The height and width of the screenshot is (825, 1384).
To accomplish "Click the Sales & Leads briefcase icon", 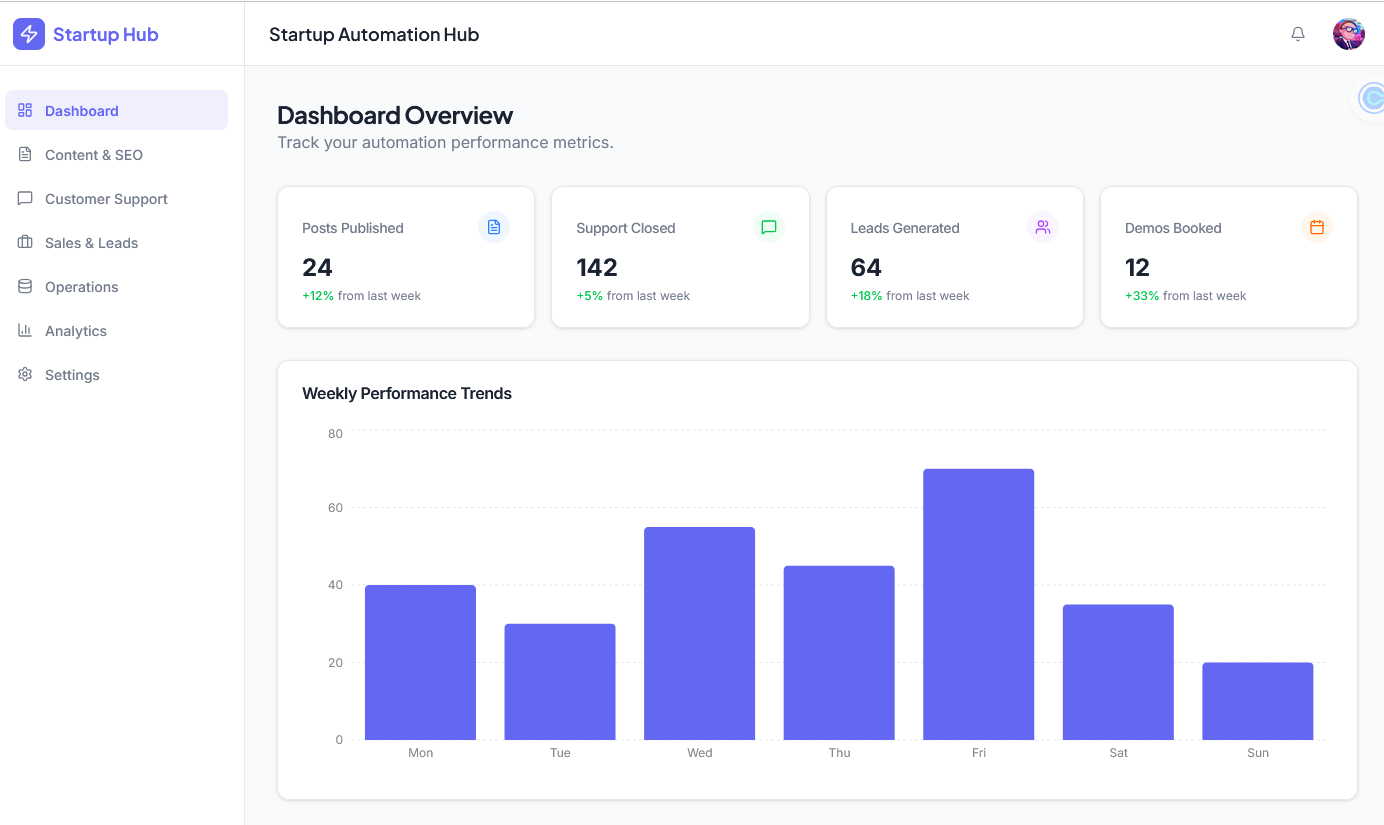I will tap(24, 242).
